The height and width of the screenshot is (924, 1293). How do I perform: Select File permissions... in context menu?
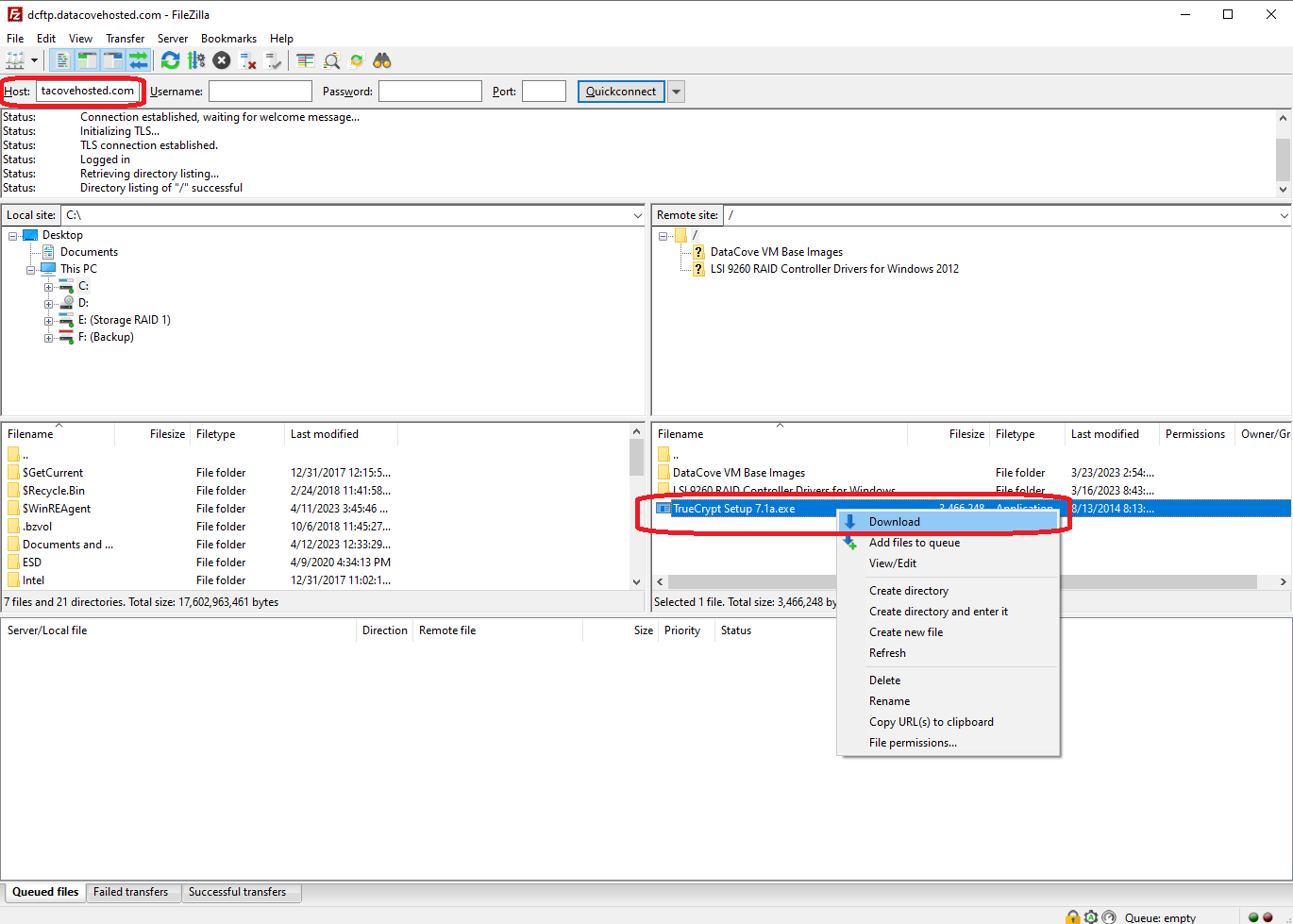point(949,743)
